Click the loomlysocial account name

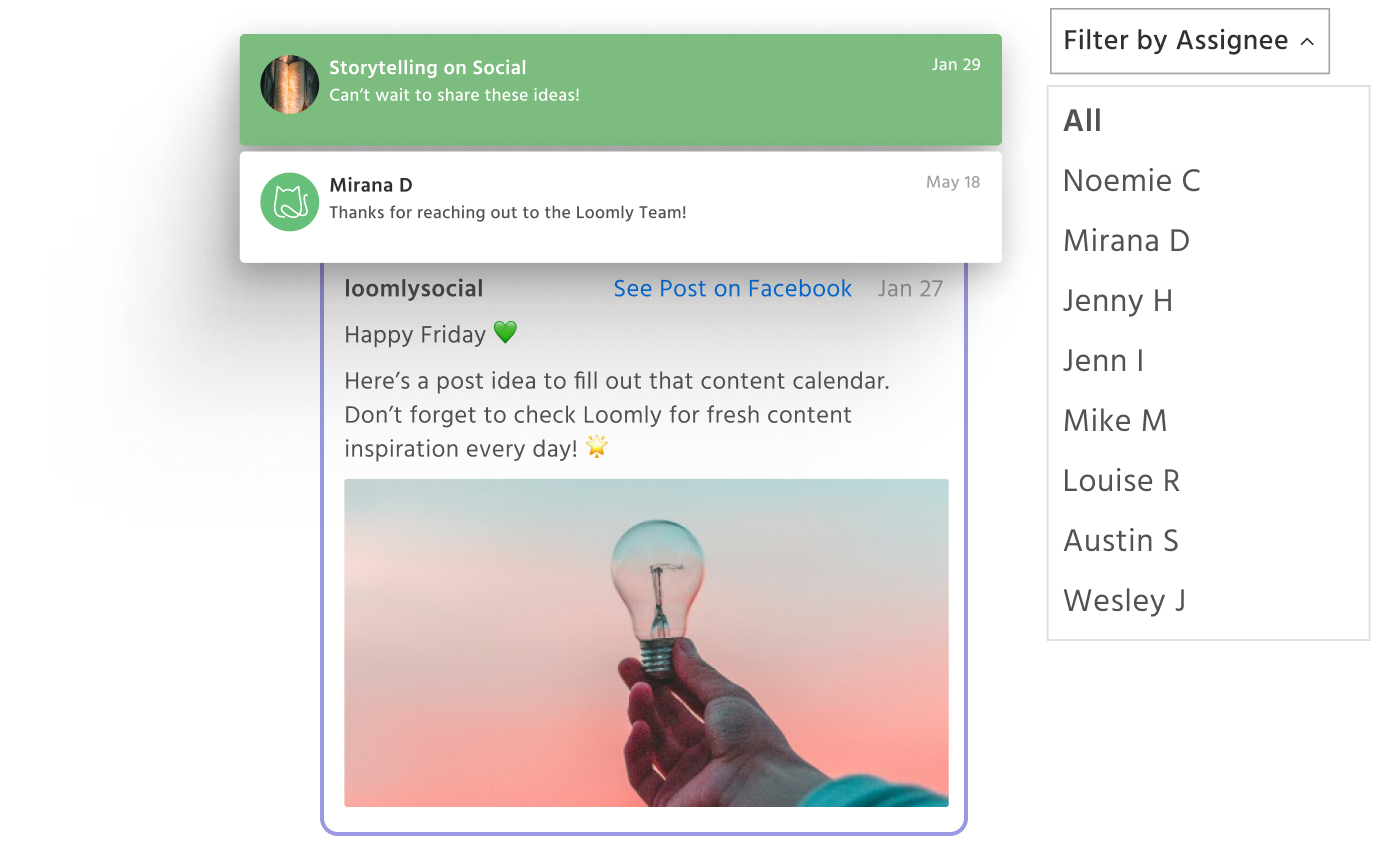414,289
